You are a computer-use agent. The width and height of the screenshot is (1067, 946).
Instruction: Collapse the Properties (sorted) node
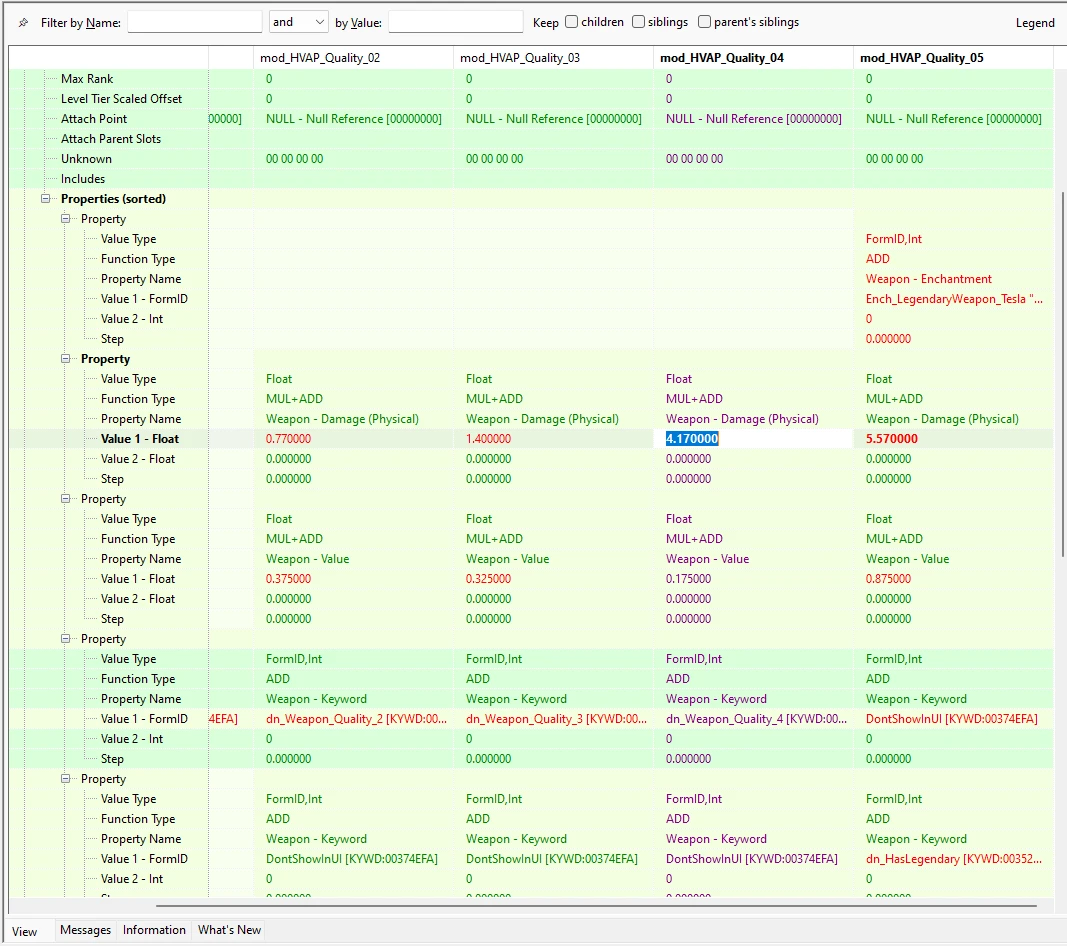point(46,199)
